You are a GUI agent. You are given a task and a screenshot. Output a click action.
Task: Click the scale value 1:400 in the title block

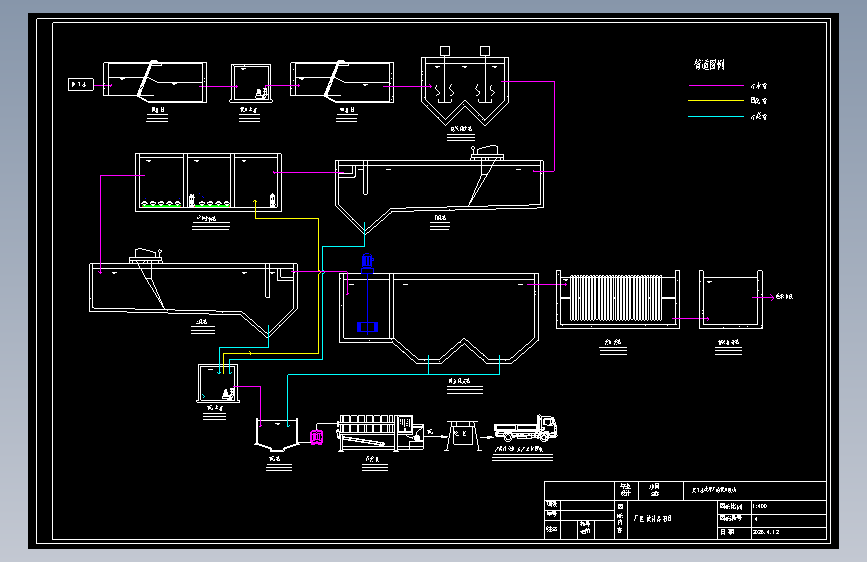760,506
